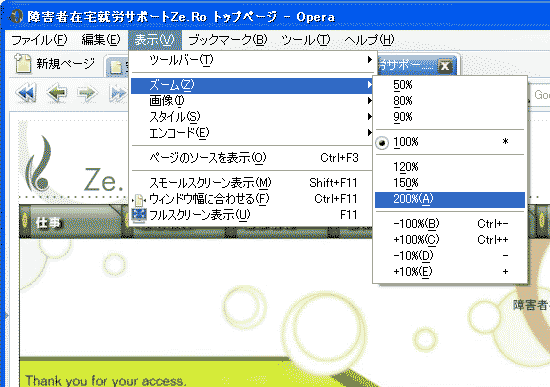Choose +10% zoom increment option

tap(450, 272)
